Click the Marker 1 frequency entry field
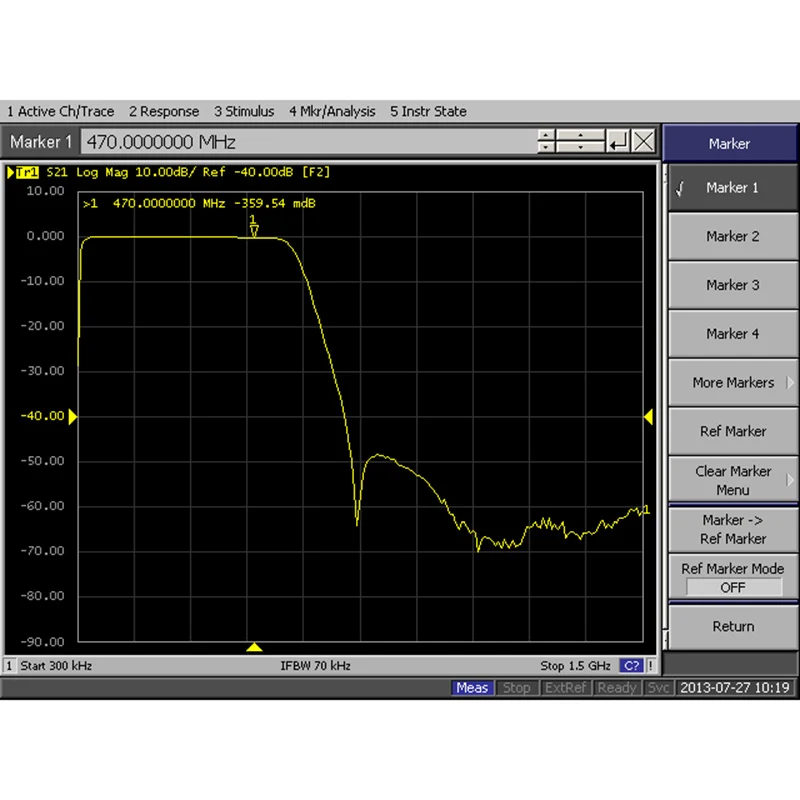The image size is (800, 800). click(x=308, y=142)
